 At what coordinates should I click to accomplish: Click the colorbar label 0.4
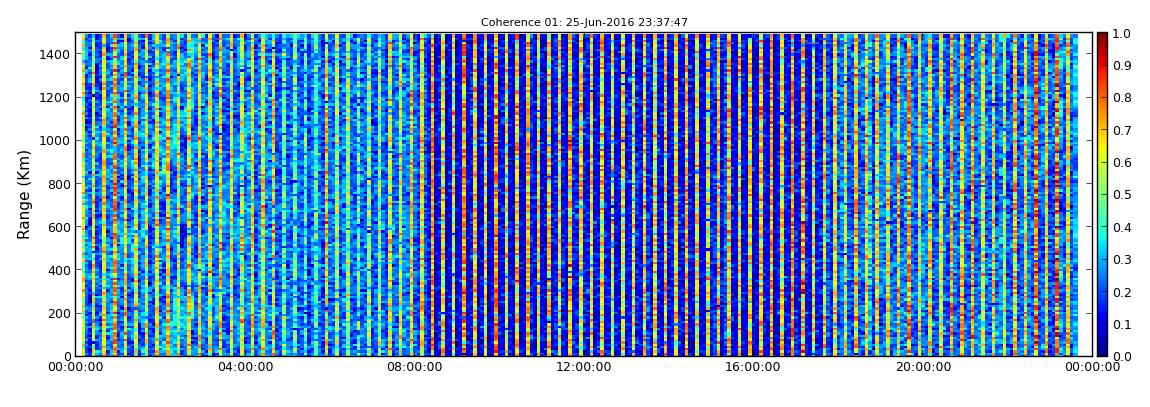(1122, 227)
